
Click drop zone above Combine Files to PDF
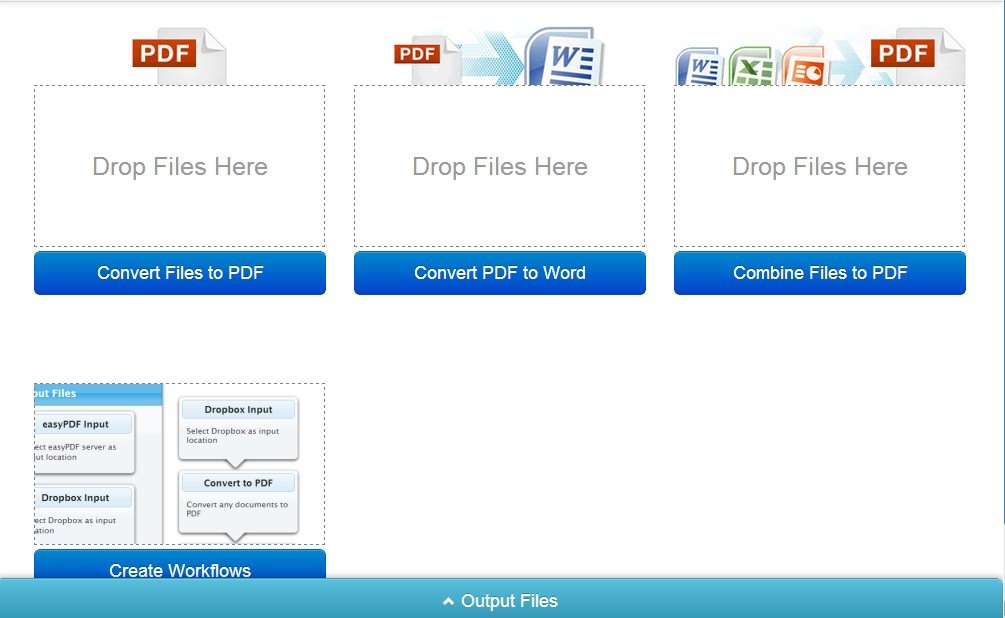coord(819,166)
